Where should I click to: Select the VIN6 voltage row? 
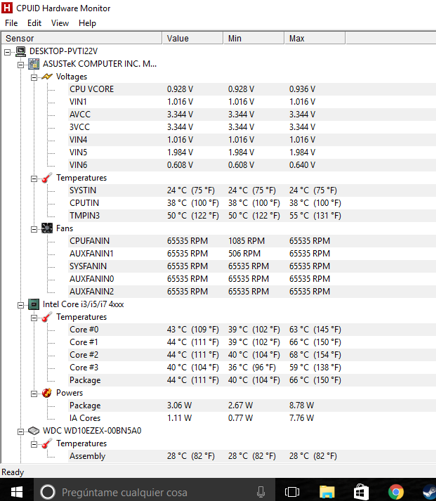[x=252, y=165]
